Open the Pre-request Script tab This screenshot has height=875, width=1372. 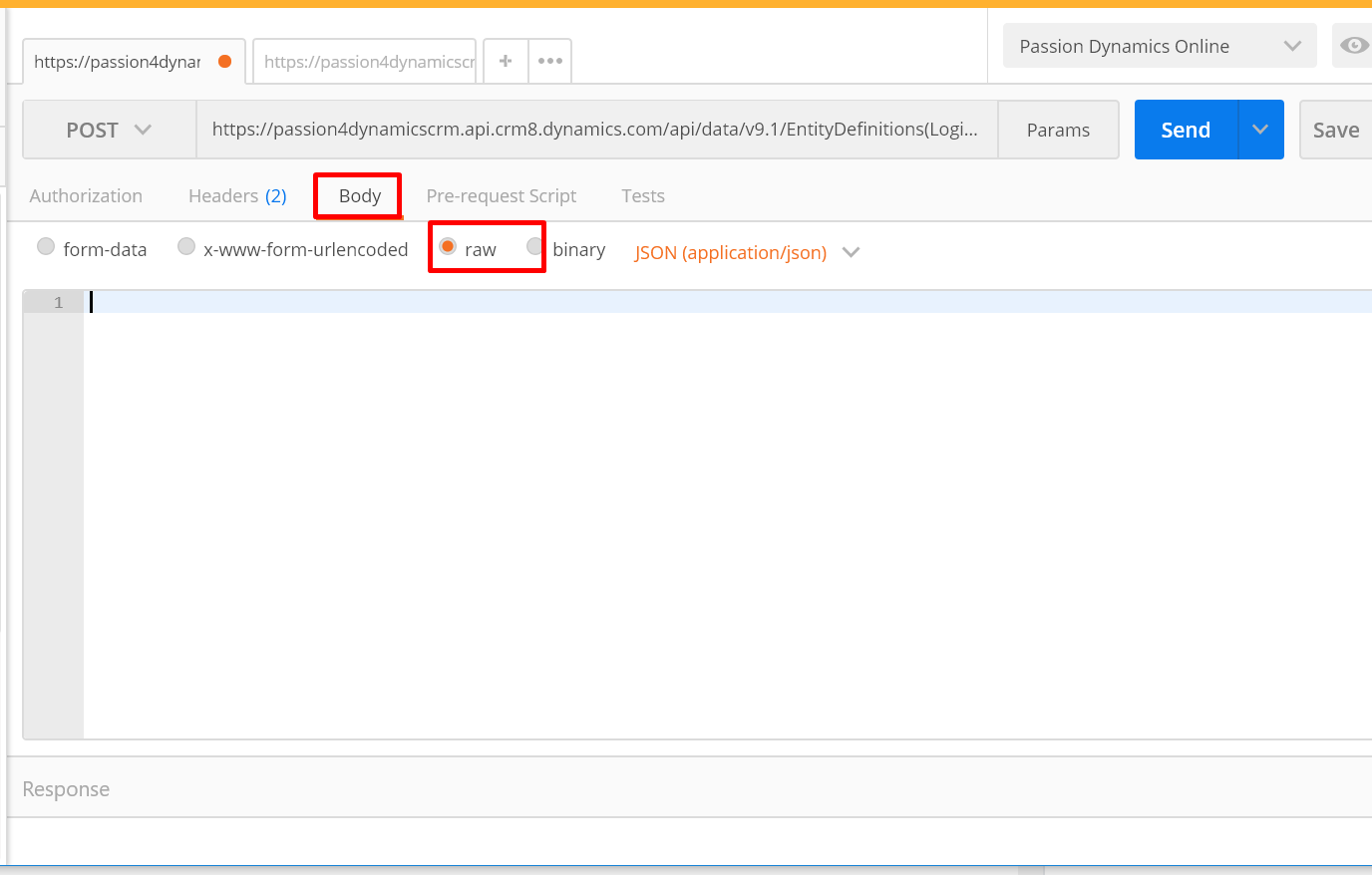click(501, 195)
